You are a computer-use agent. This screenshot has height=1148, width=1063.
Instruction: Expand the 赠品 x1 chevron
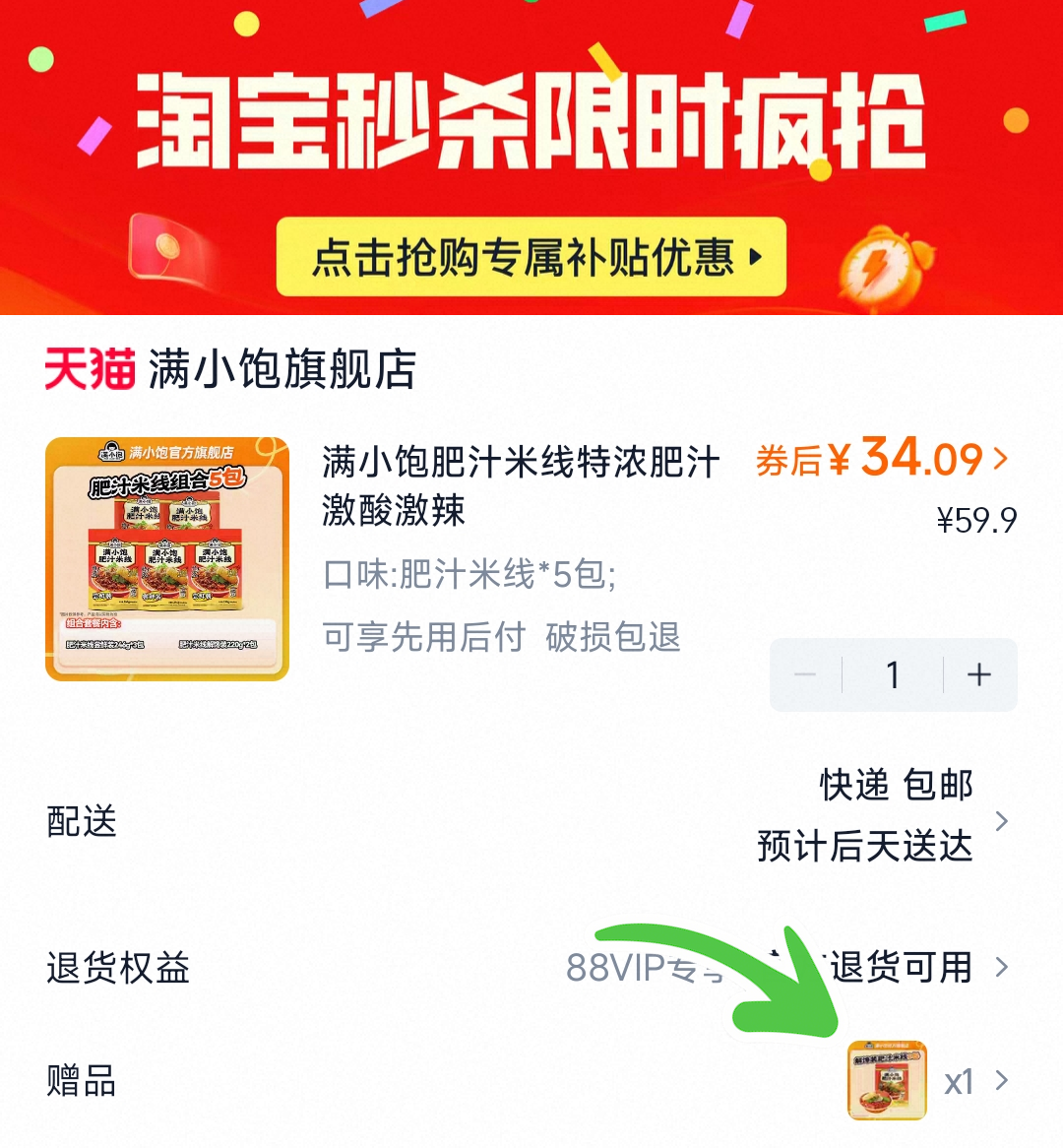[1002, 1080]
